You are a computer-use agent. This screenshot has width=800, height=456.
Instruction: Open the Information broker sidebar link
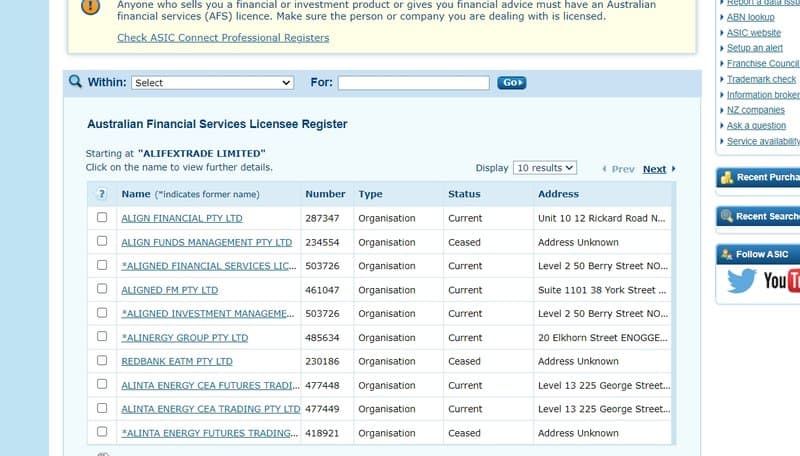[763, 95]
